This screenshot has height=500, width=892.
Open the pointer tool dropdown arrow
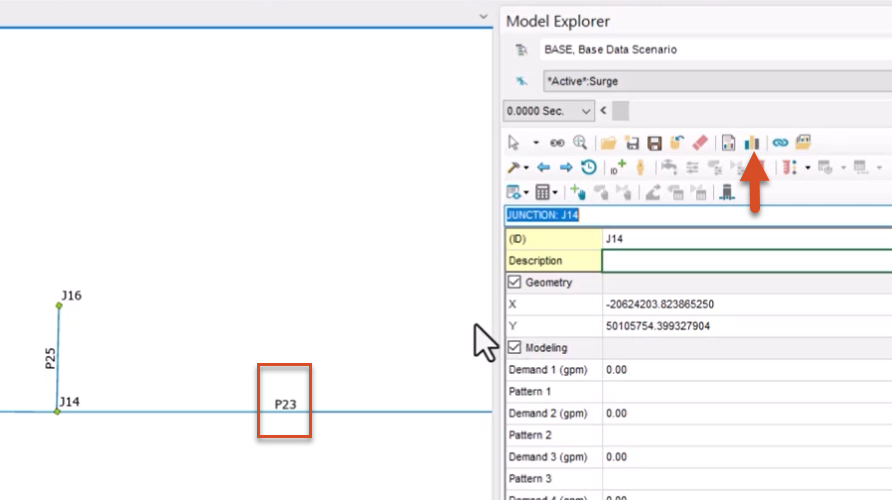[535, 143]
